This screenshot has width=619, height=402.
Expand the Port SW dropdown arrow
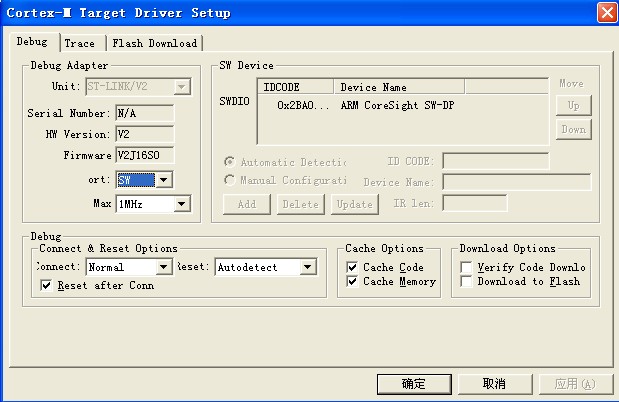(x=164, y=180)
